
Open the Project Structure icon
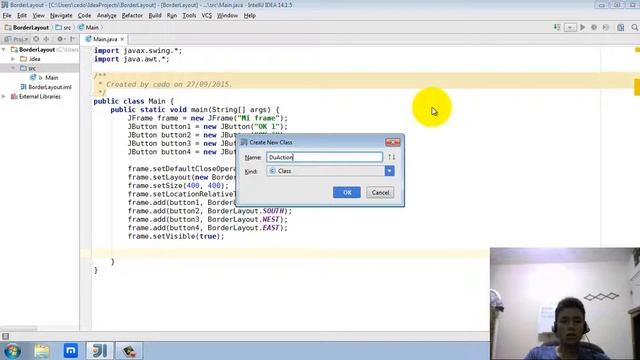tap(620, 27)
